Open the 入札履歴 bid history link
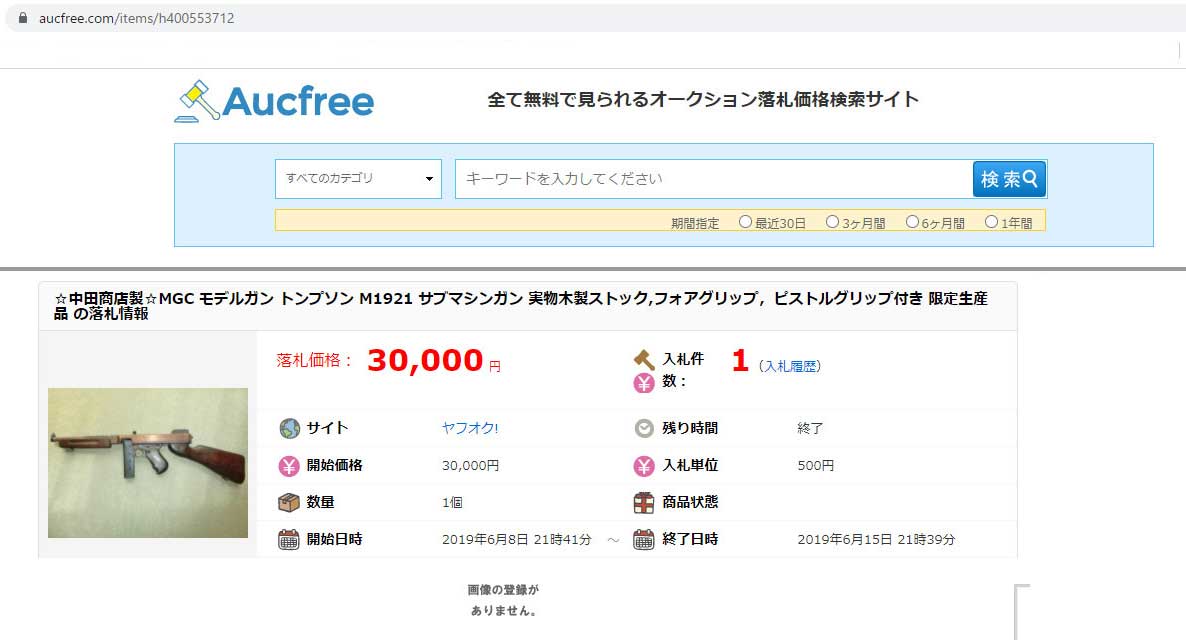Screen dimensions: 1186x640 pos(790,366)
